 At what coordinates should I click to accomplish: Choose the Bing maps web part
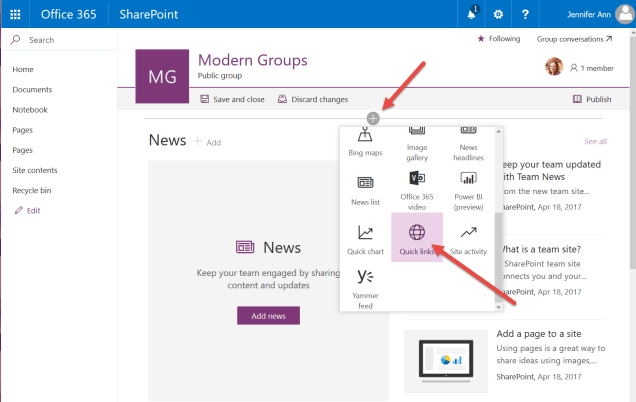tap(365, 141)
